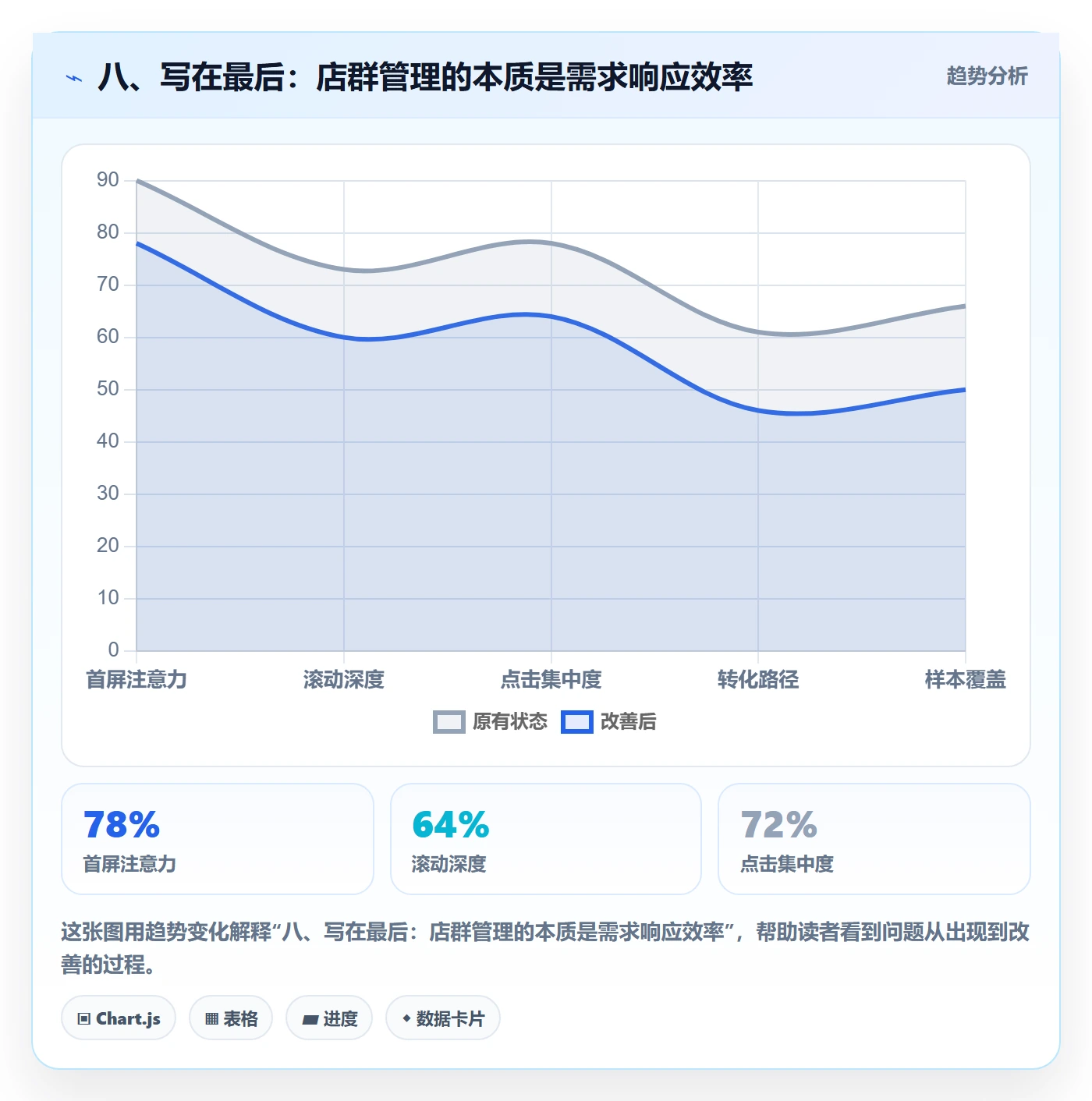Click the 原有状态 legend label
1092x1101 pixels.
coord(510,722)
